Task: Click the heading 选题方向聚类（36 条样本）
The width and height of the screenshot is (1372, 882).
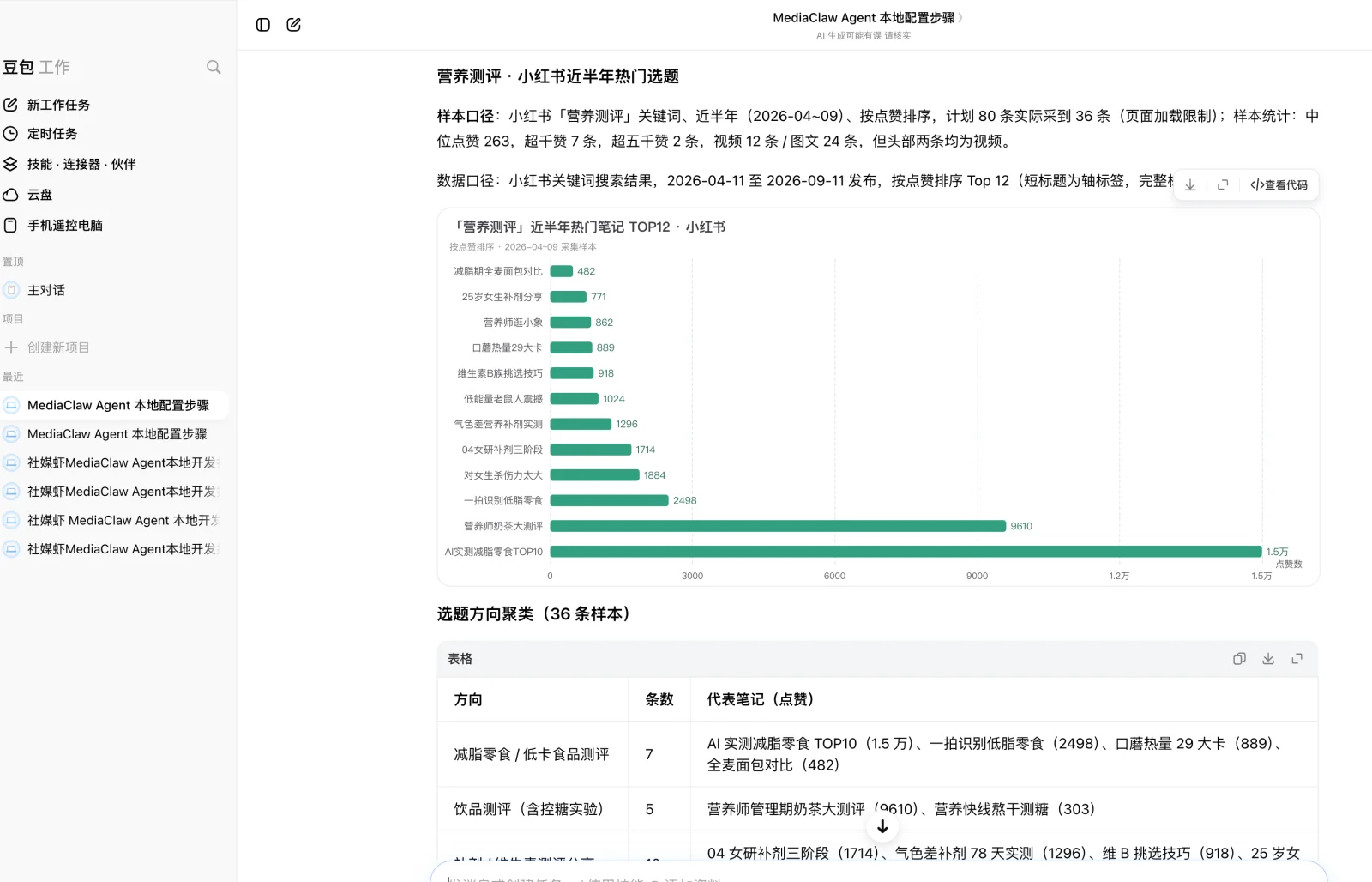Action: [x=537, y=613]
